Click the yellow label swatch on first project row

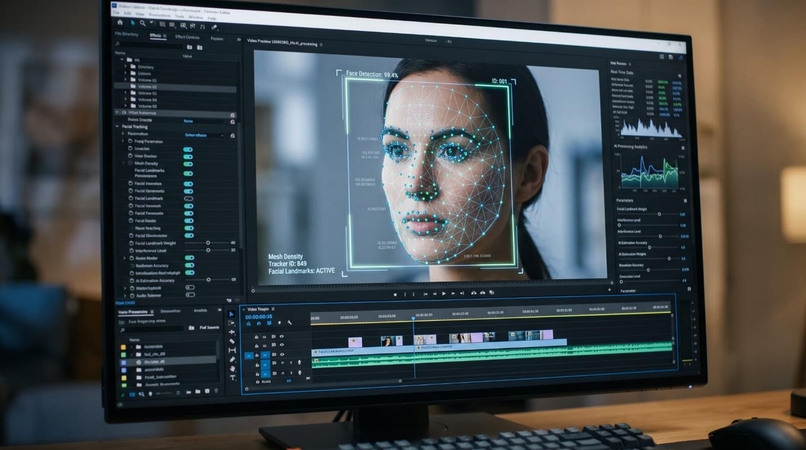[123, 347]
